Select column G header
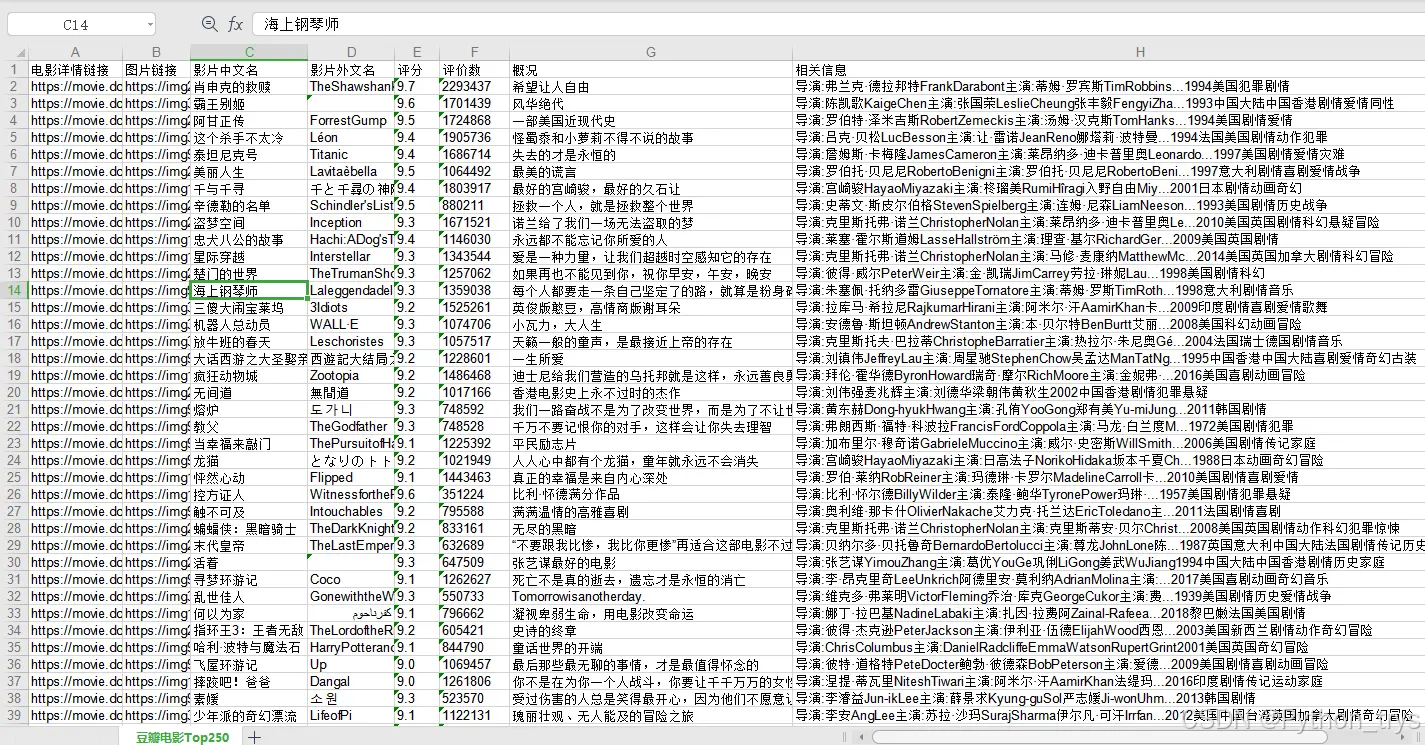This screenshot has width=1425, height=745. coord(651,52)
